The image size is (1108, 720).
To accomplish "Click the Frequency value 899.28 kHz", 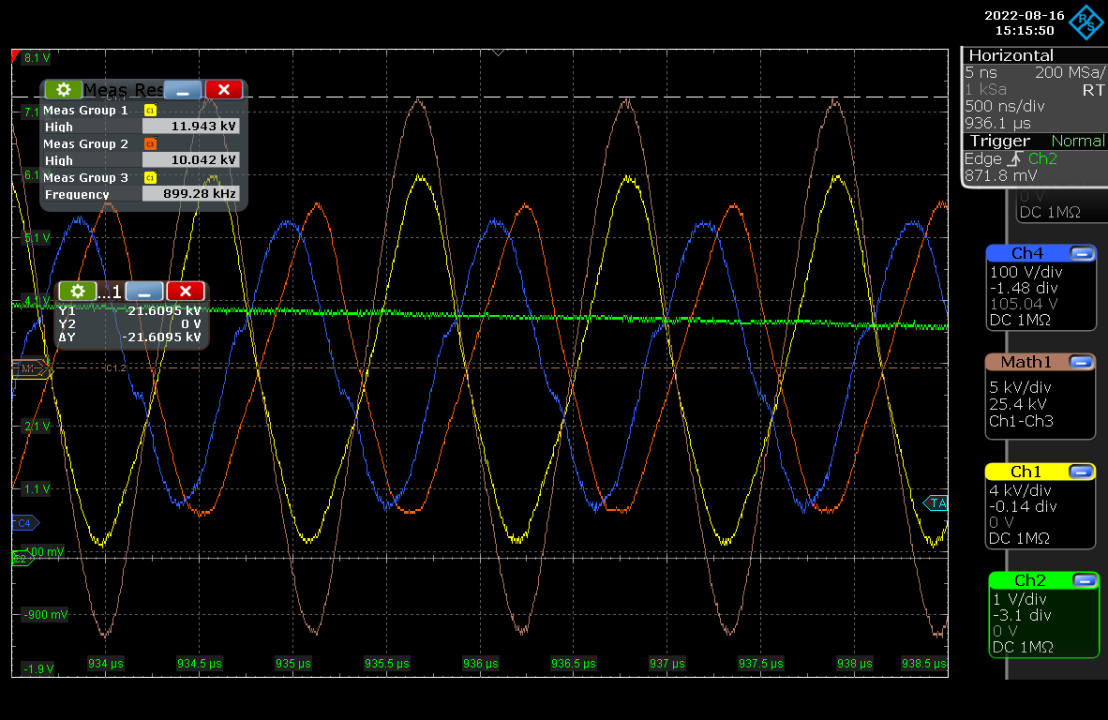I will 190,194.
